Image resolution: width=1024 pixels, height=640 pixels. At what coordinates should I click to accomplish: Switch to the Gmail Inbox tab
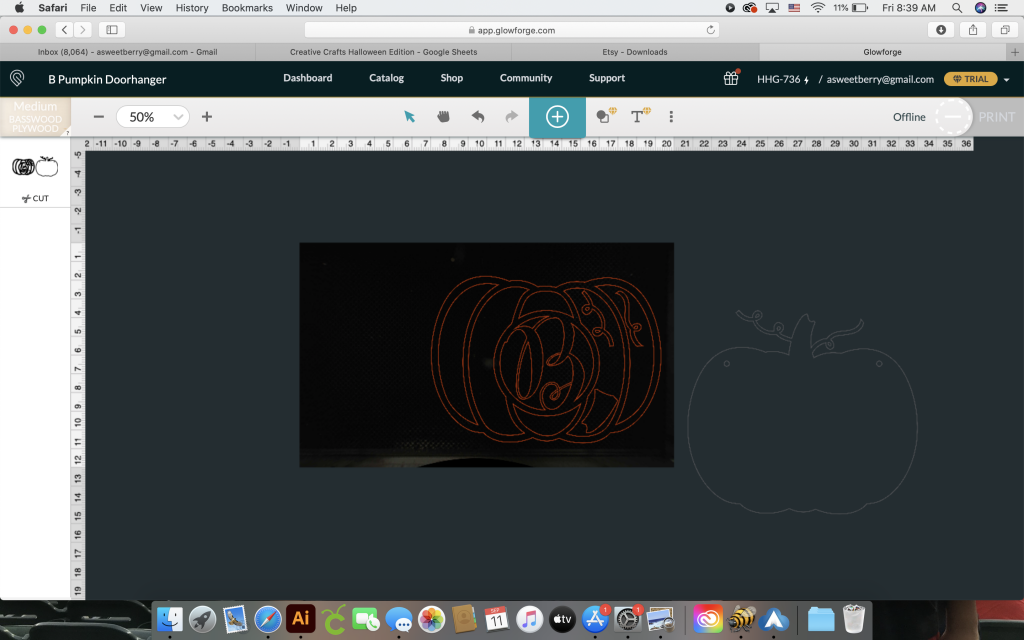coord(127,52)
